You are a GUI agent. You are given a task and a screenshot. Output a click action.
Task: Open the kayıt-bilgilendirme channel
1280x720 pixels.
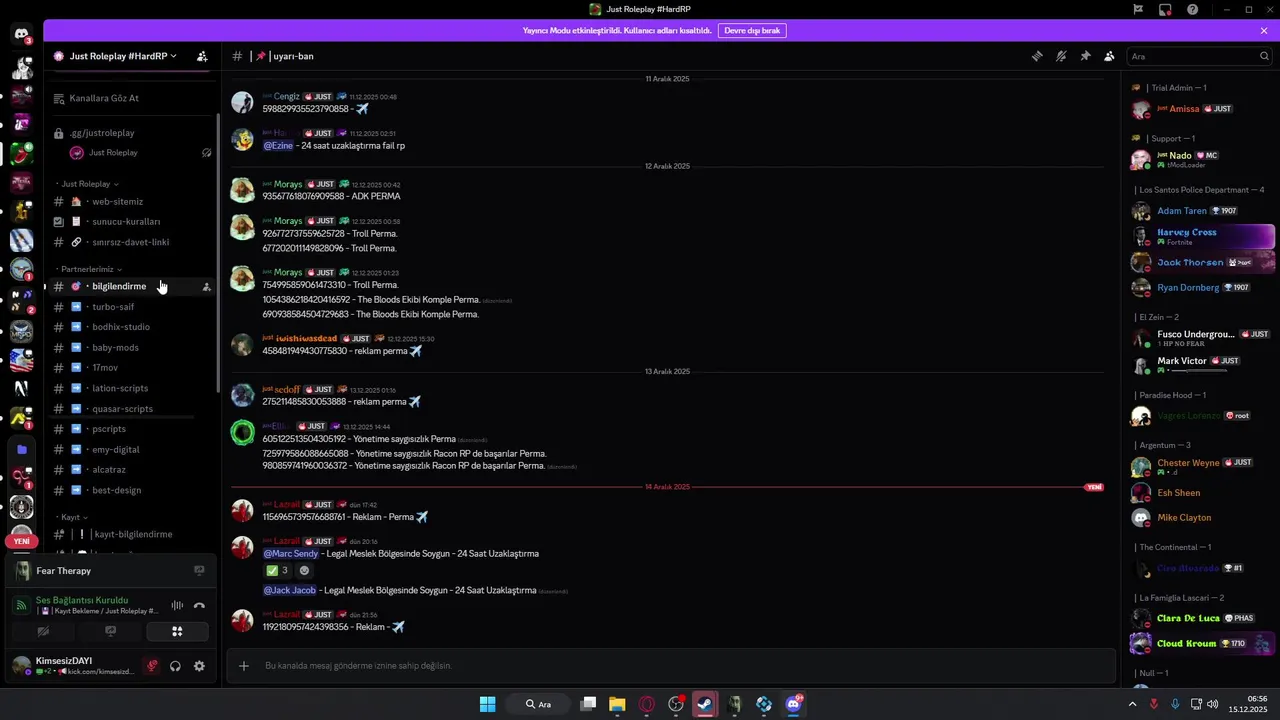point(130,534)
